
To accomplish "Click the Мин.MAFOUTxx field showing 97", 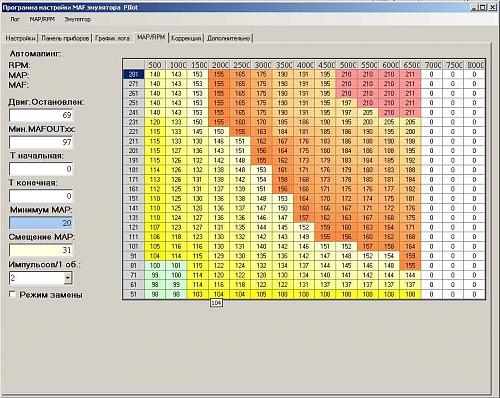I will pos(41,142).
